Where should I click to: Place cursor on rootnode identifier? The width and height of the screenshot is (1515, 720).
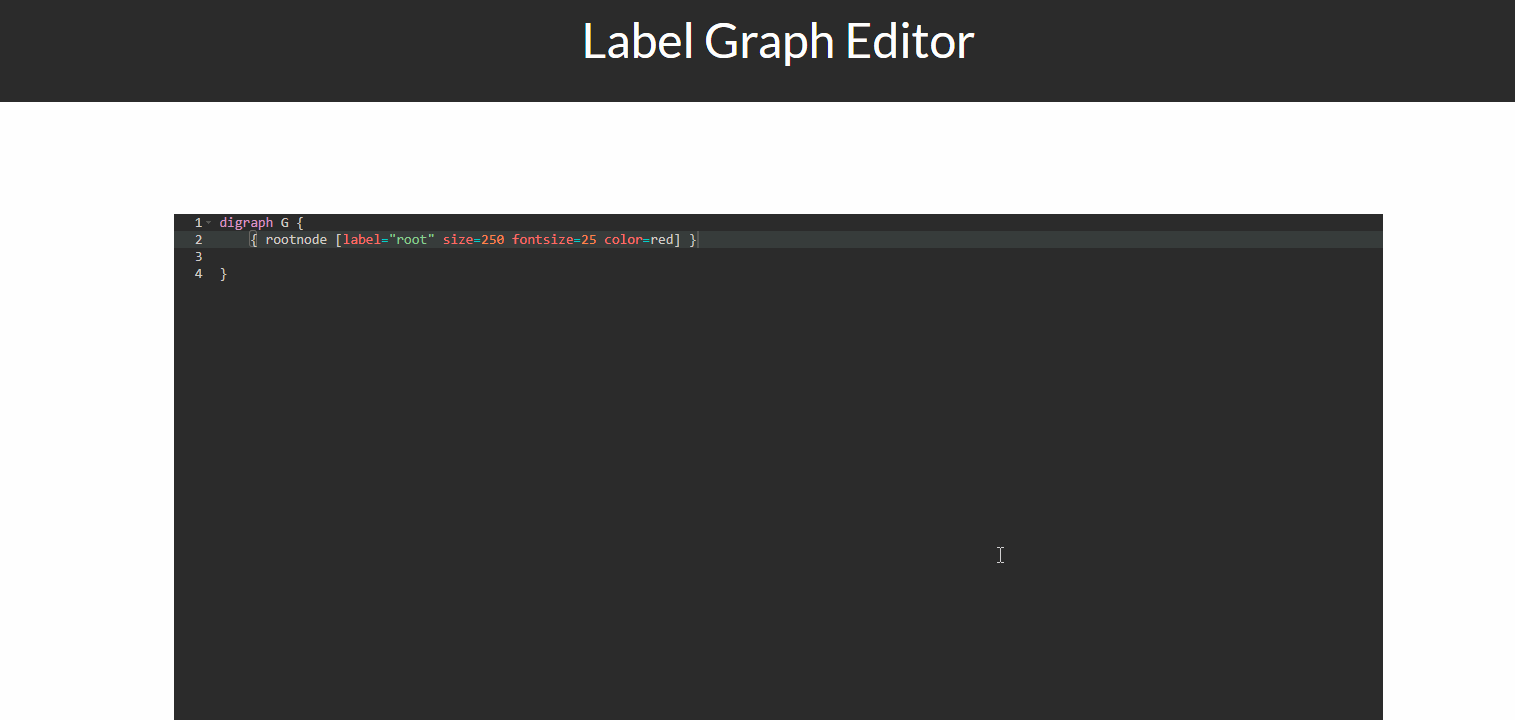click(x=295, y=239)
